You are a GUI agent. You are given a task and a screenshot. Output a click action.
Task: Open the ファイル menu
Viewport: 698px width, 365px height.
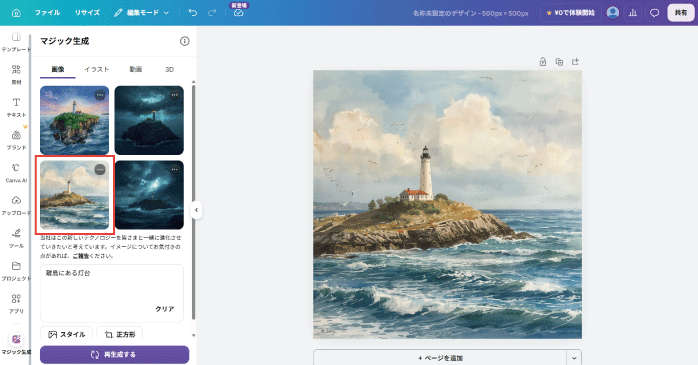click(x=47, y=13)
